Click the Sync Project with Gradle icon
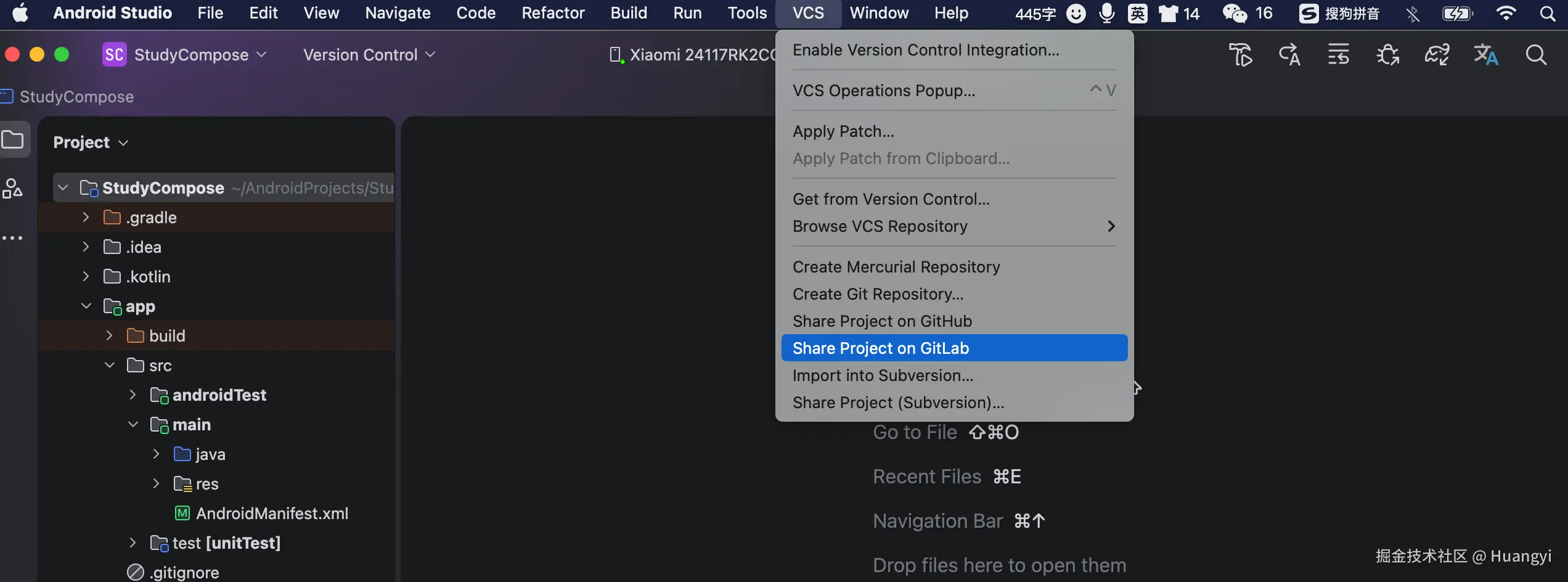This screenshot has height=582, width=1568. 1437,55
